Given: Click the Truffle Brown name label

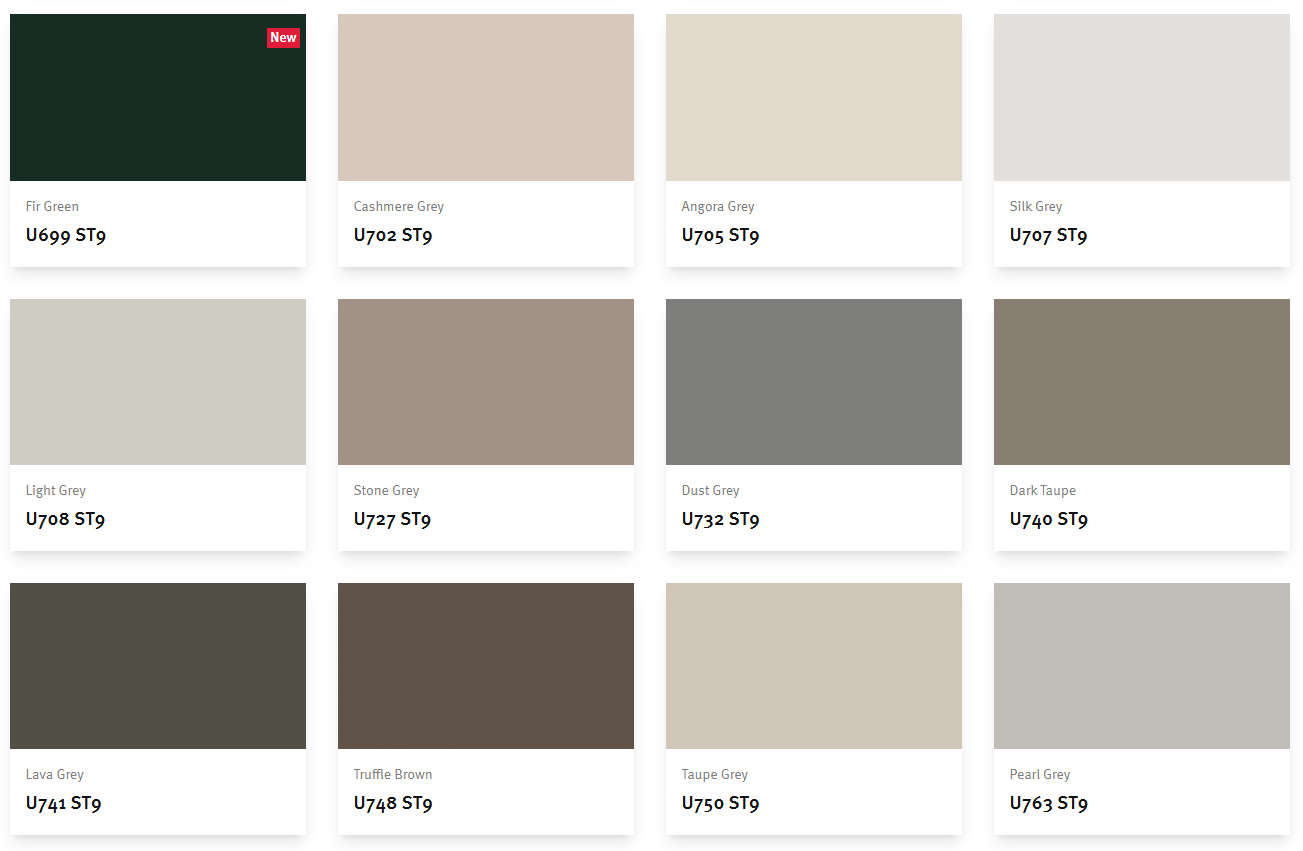Looking at the screenshot, I should click(x=393, y=774).
